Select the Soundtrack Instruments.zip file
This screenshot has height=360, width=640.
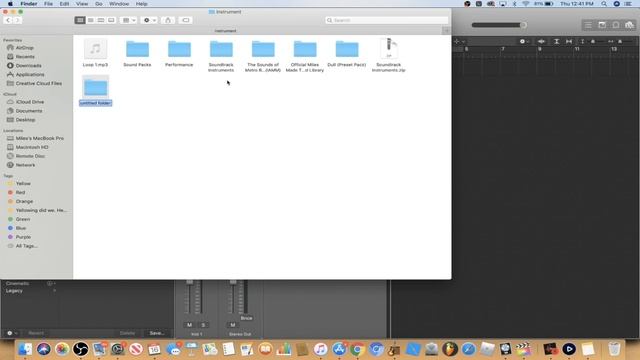coord(389,56)
